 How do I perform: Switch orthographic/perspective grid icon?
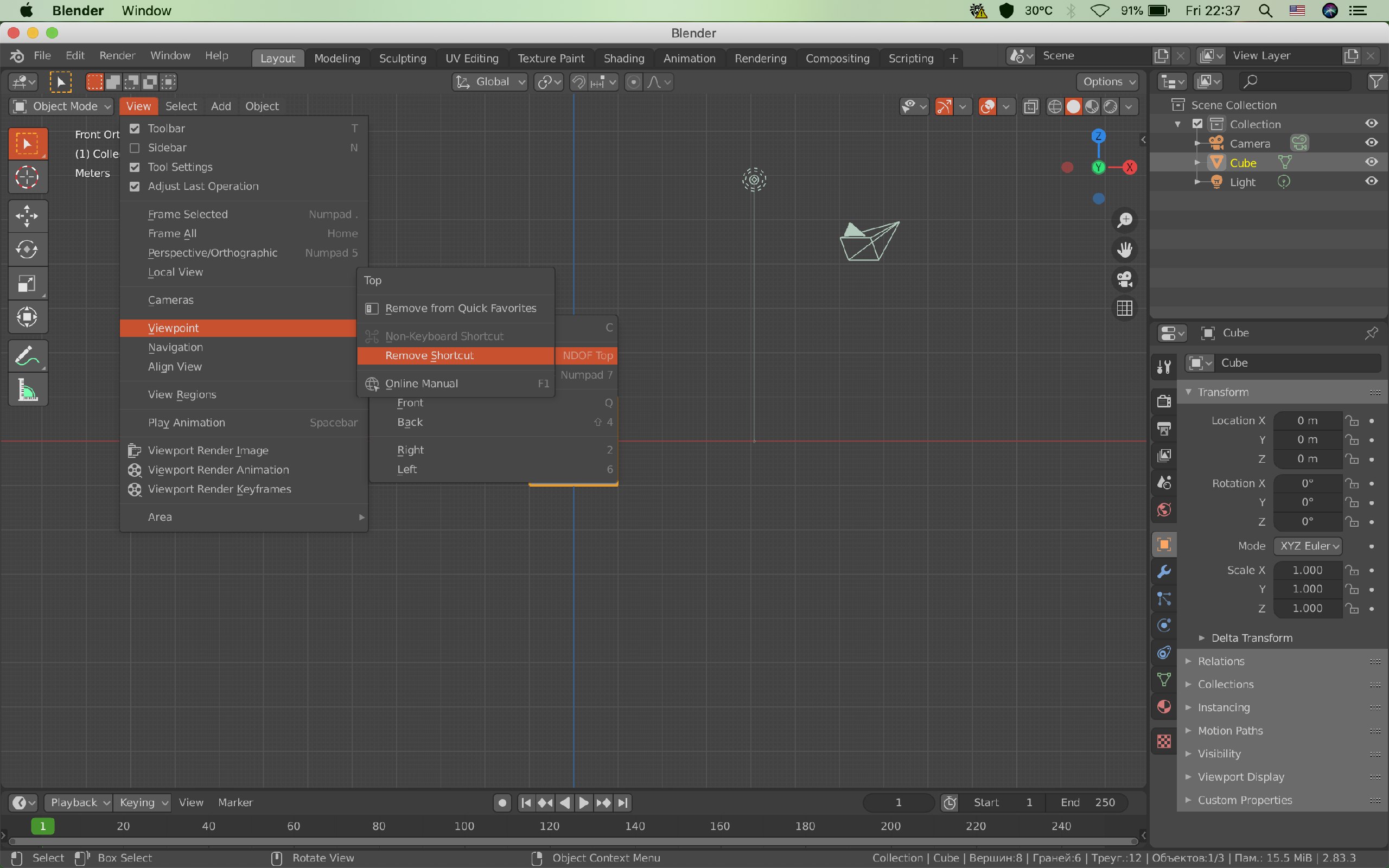[x=1124, y=308]
